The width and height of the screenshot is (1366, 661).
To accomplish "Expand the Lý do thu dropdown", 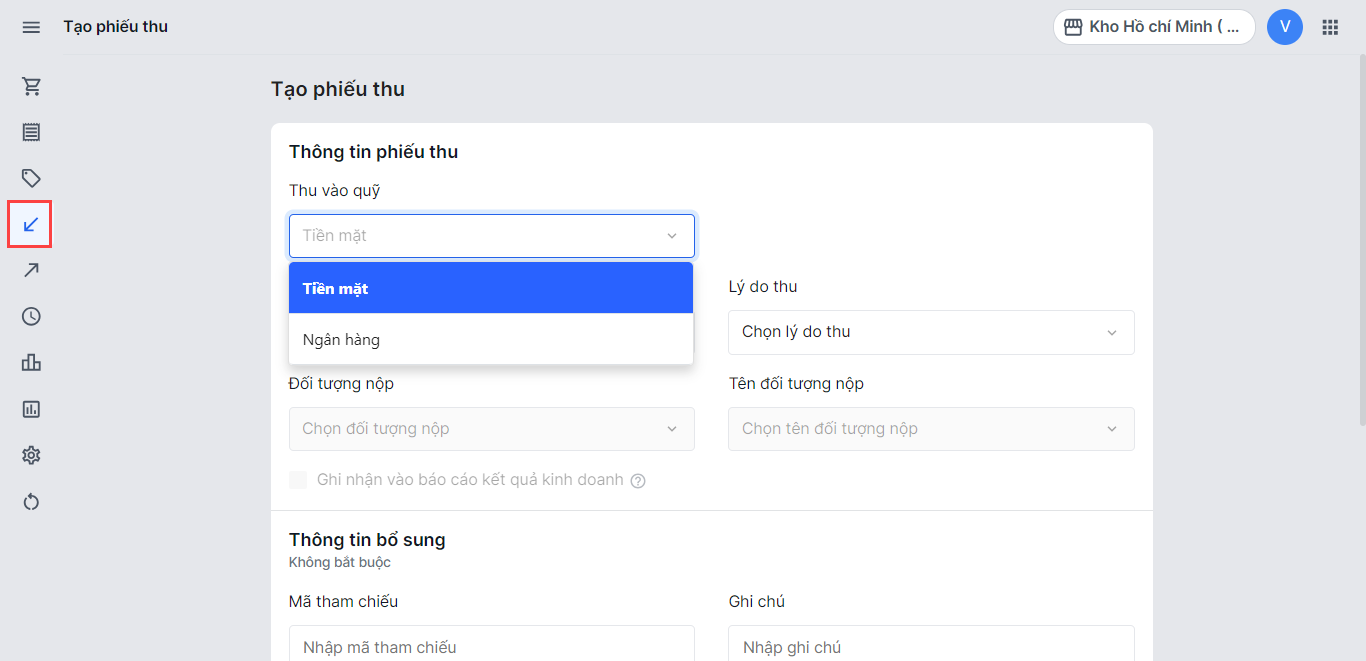I will 931,332.
